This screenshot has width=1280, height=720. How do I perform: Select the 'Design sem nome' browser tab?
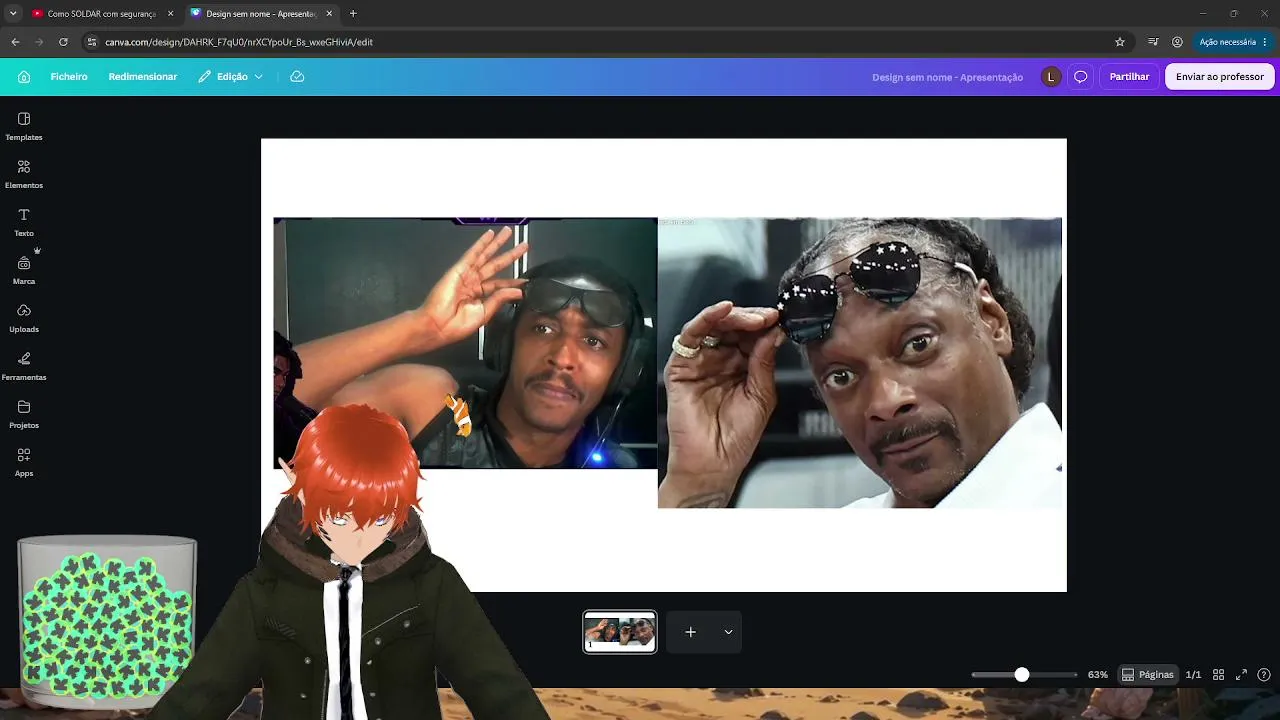[x=261, y=14]
